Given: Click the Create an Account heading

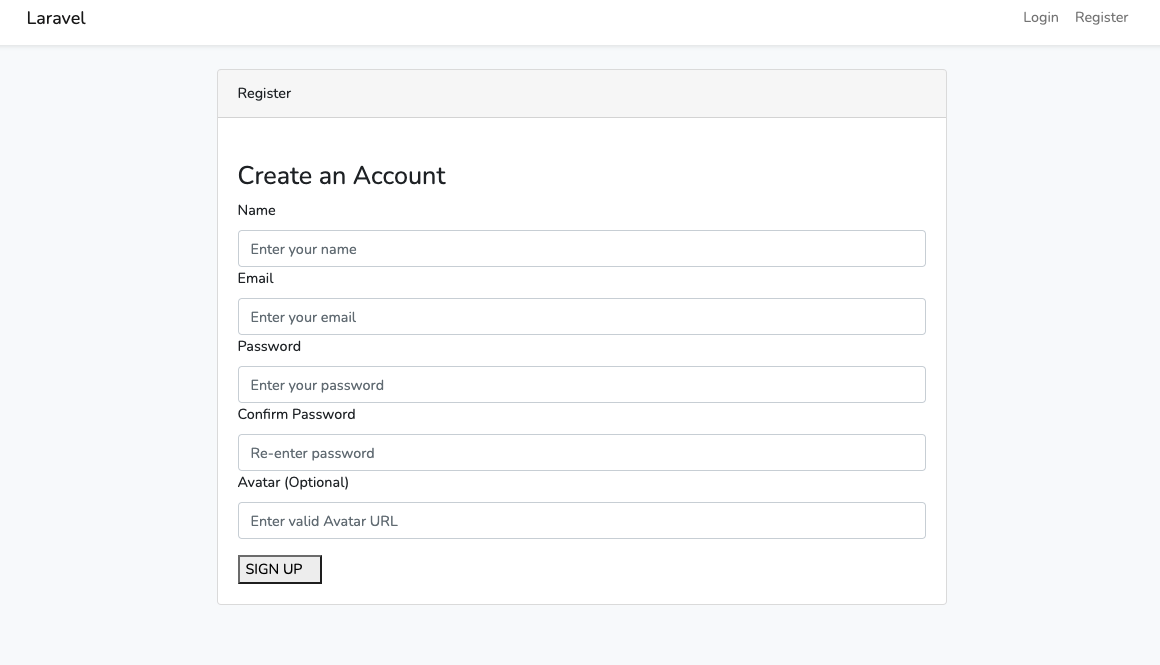Looking at the screenshot, I should (x=341, y=175).
